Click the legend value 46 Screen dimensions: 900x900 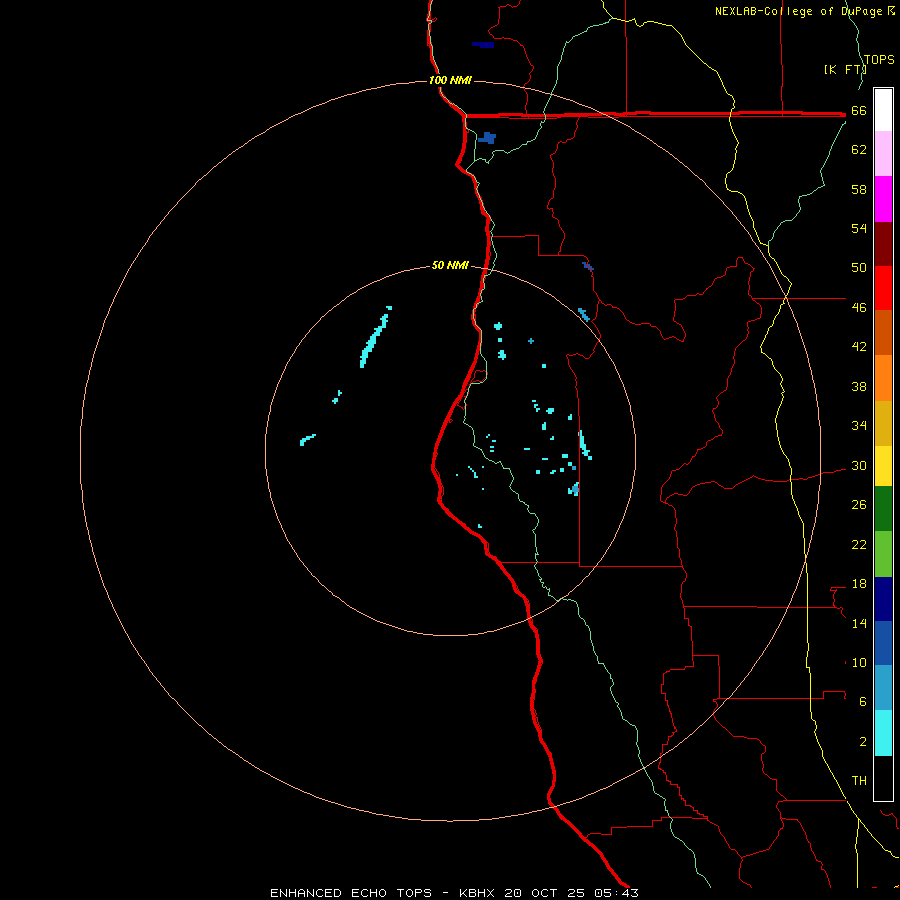(x=859, y=308)
